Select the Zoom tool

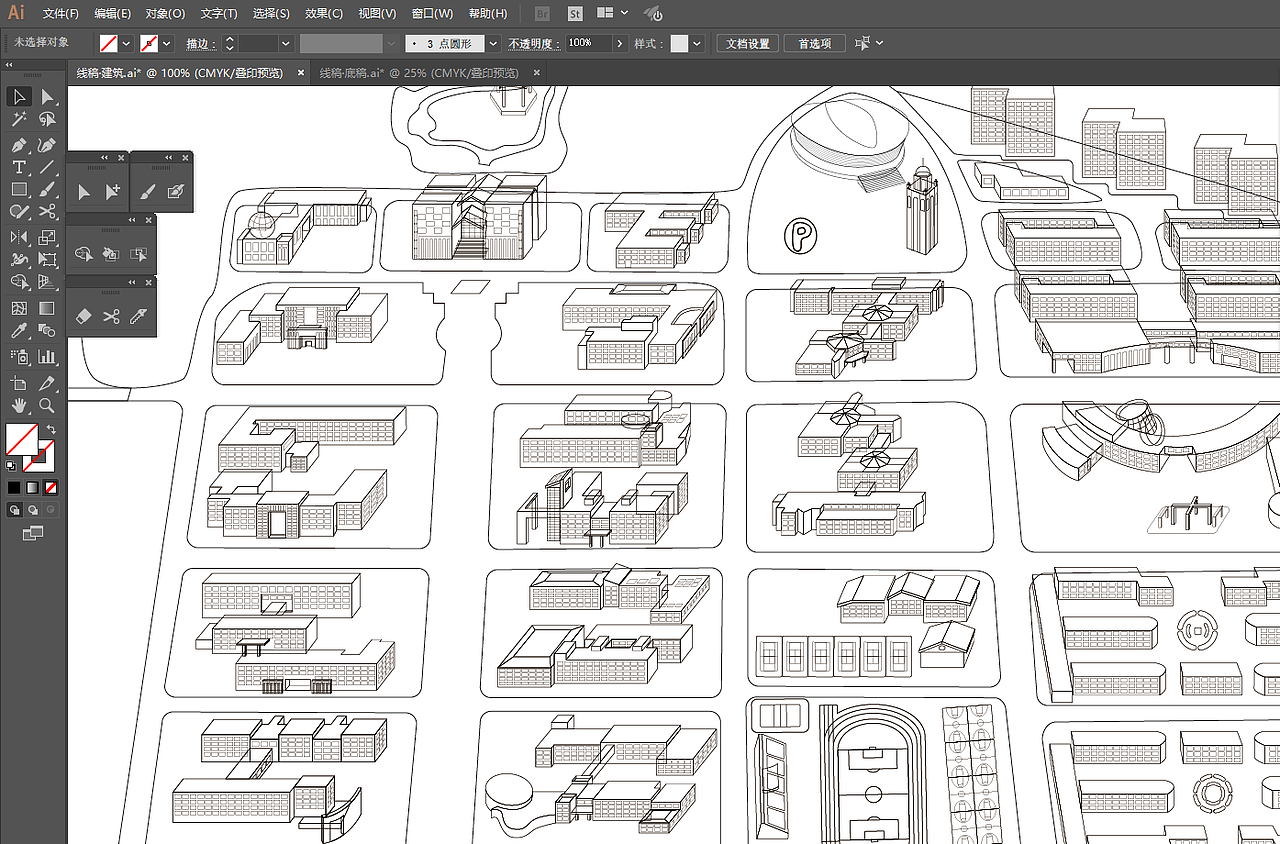[x=47, y=405]
